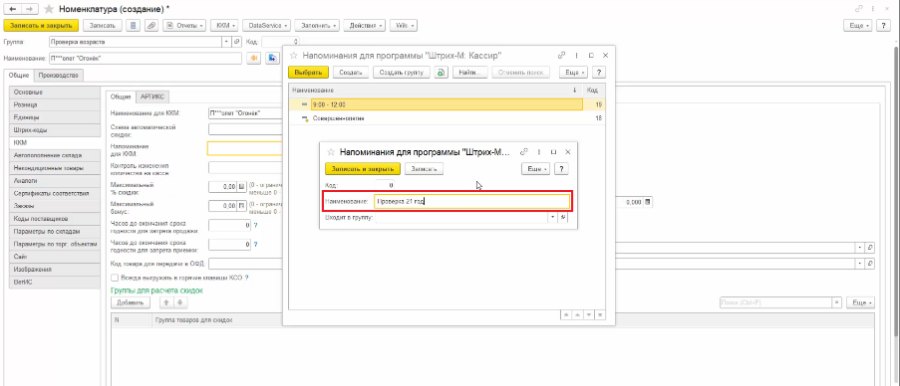Click the Найти... button
Viewport: 900px width, 386px height.
point(470,72)
